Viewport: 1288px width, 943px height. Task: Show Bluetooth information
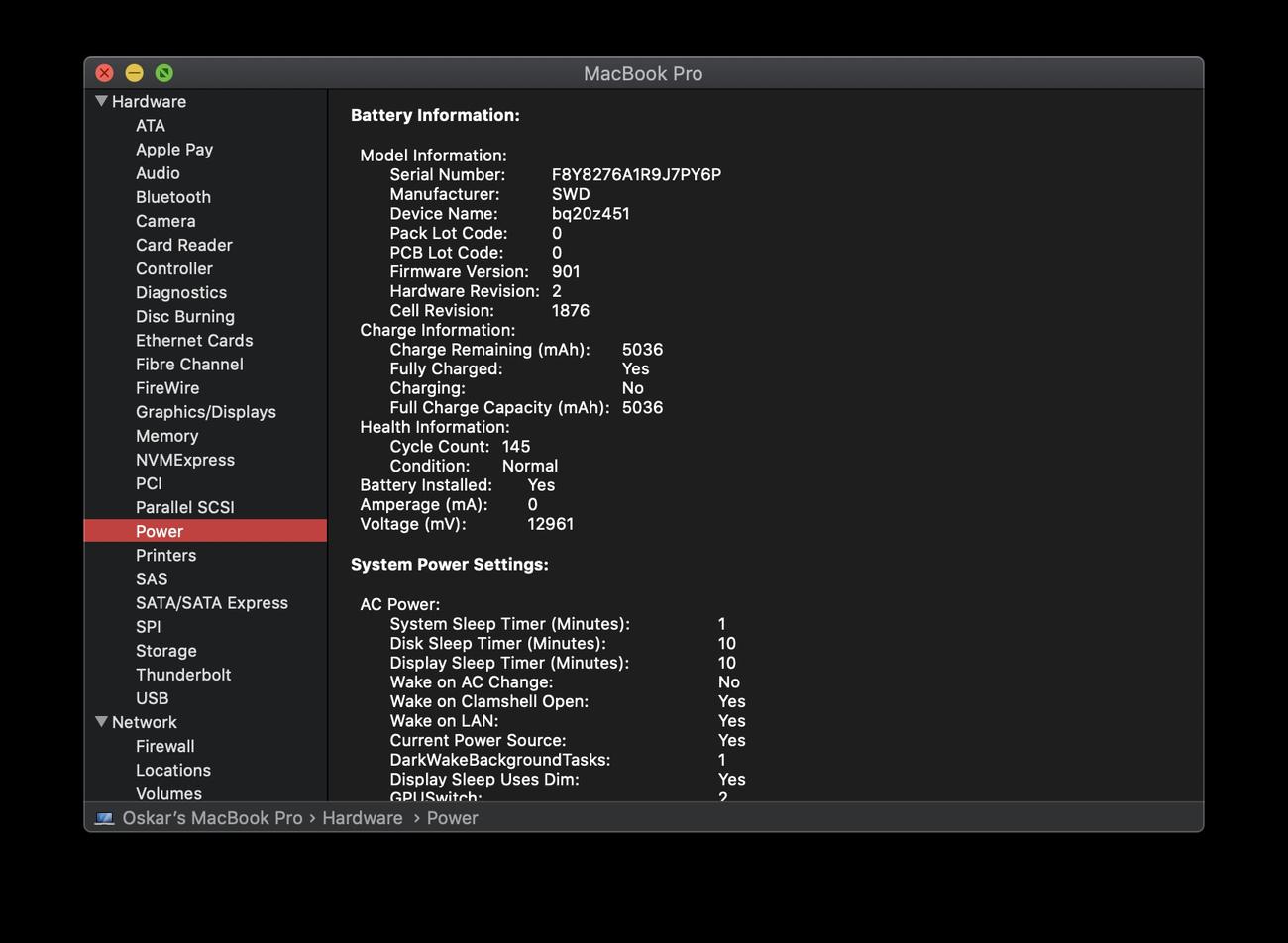click(x=173, y=197)
